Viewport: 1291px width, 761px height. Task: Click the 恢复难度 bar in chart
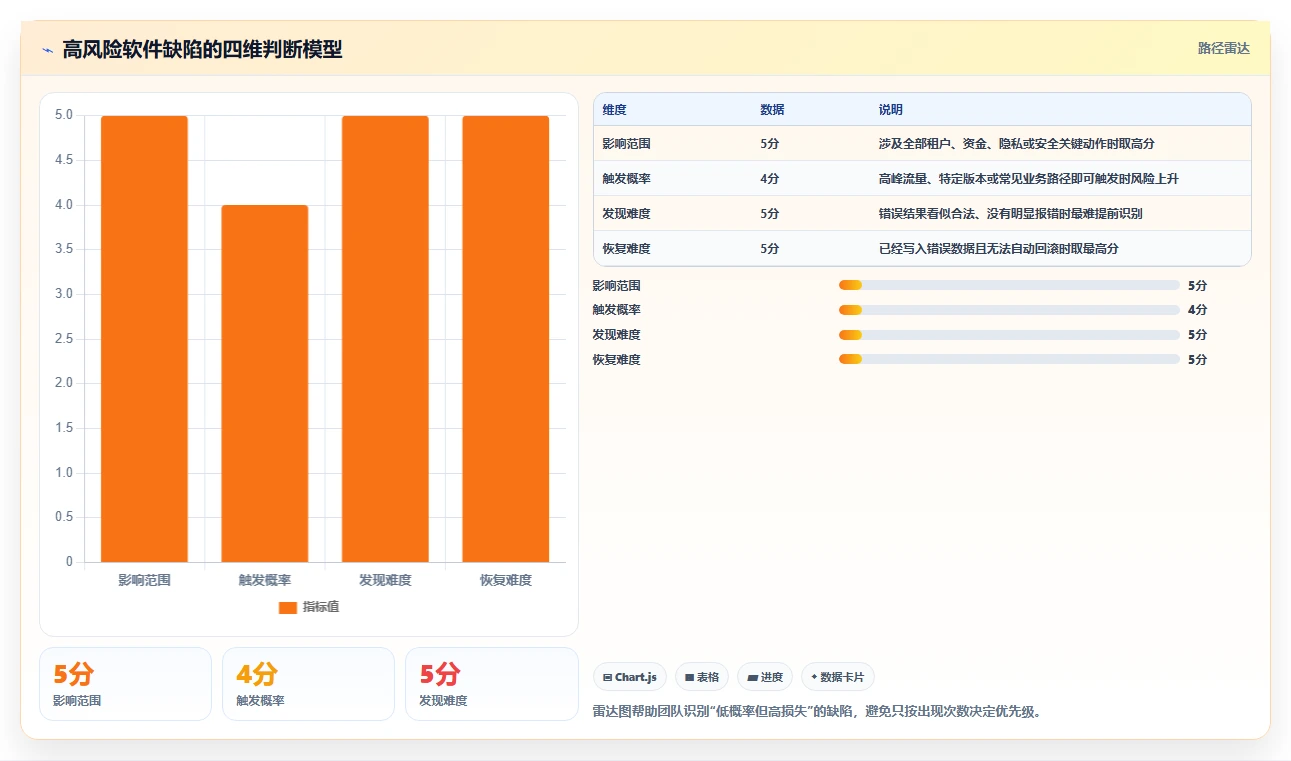pyautogui.click(x=505, y=338)
